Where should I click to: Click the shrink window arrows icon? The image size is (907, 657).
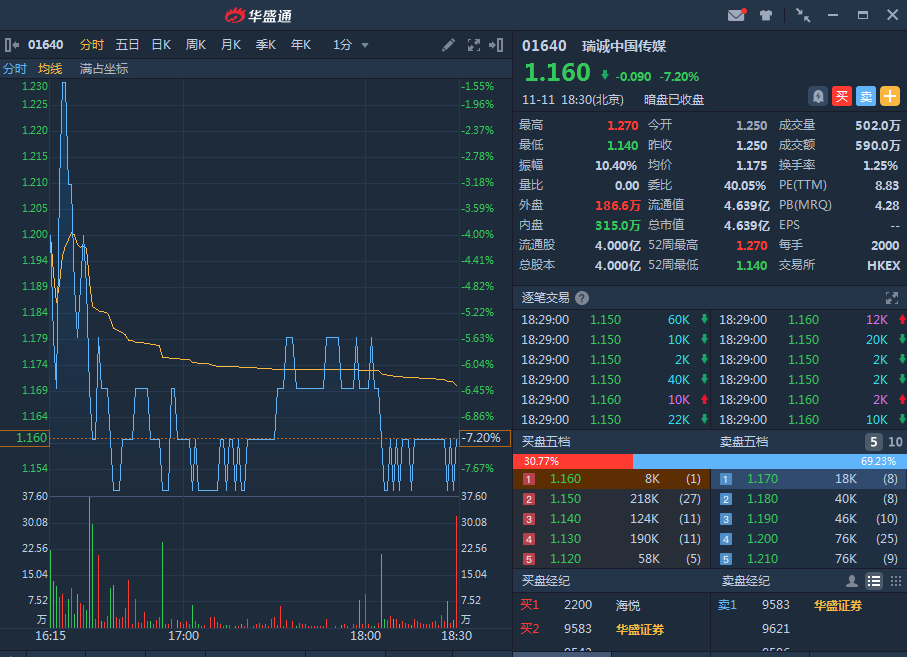click(803, 15)
